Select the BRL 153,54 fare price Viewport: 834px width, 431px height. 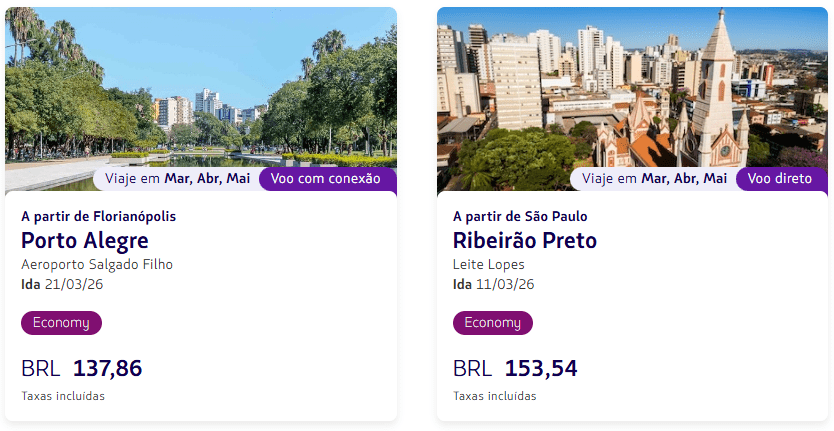(x=515, y=368)
